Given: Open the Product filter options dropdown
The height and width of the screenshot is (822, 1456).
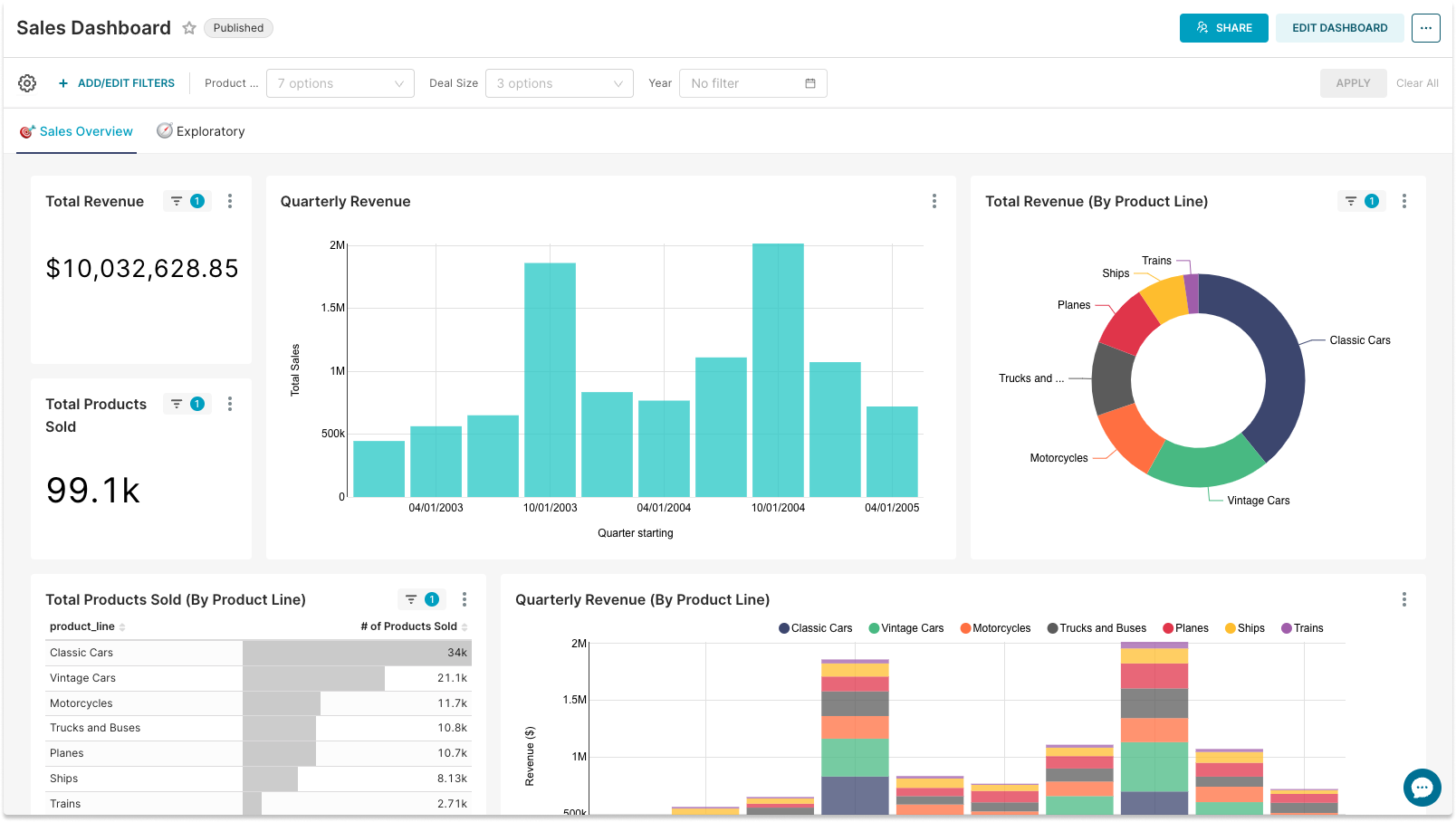Looking at the screenshot, I should point(340,83).
